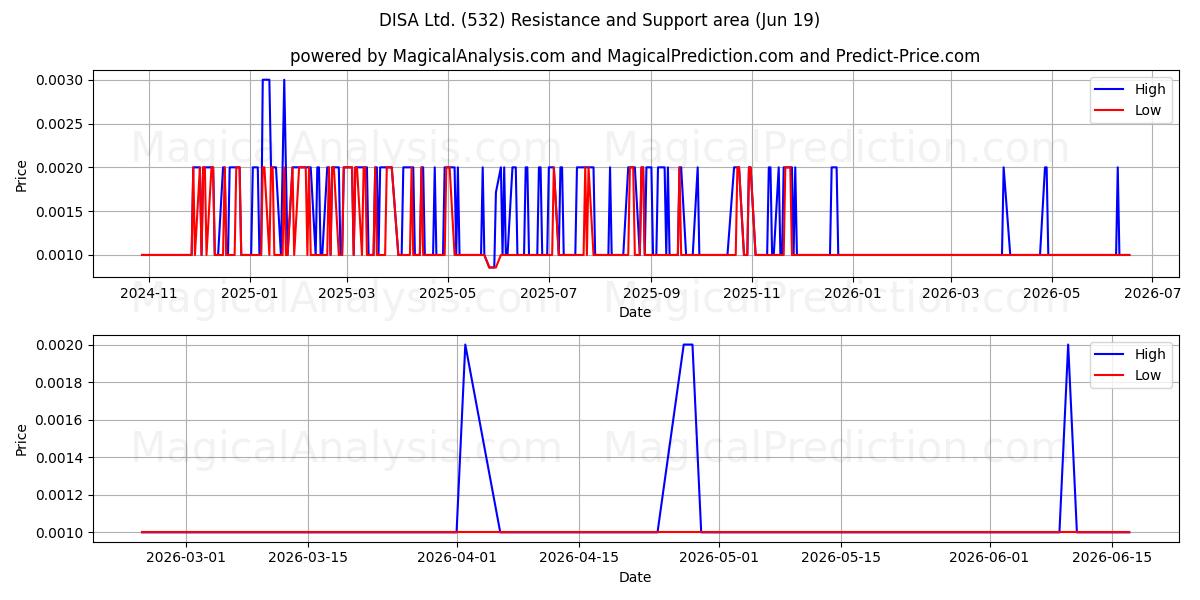Viewport: 1200px width, 600px height.
Task: Click the 2026-06-01 date label in bottom chart
Action: 990,559
